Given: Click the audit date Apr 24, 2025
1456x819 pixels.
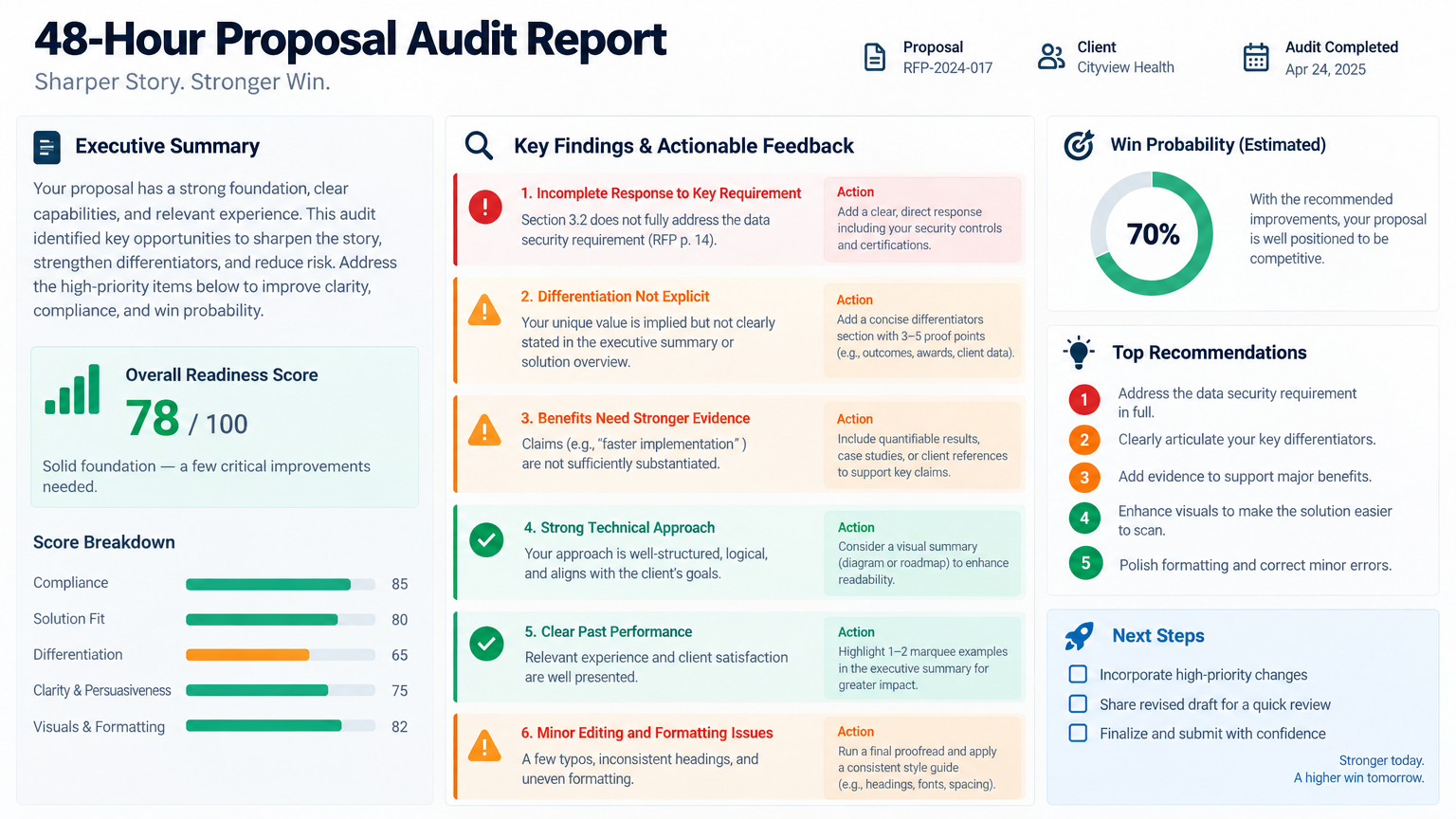Looking at the screenshot, I should pos(1325,69).
